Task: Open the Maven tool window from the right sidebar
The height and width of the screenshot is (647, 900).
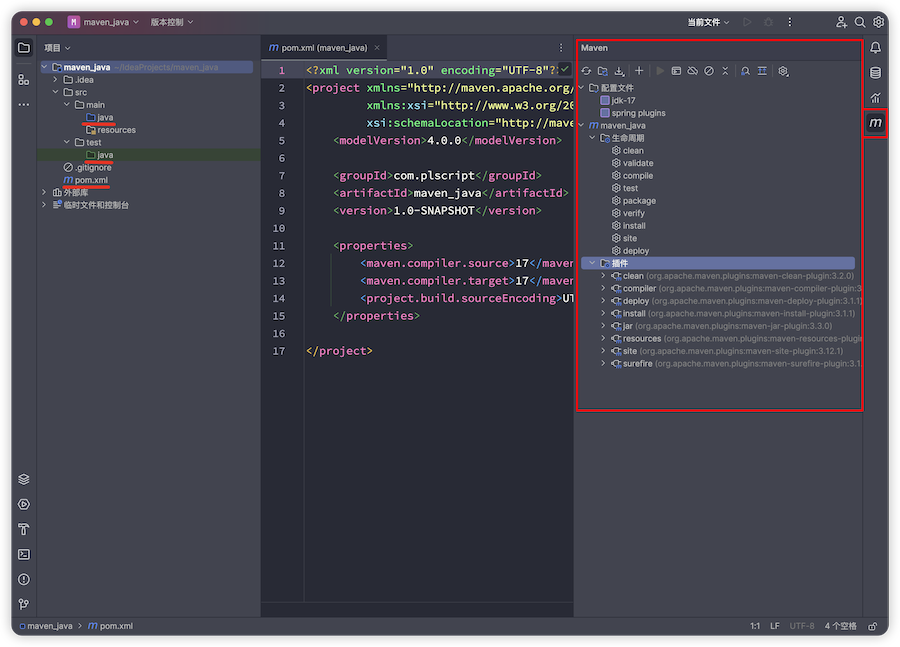Action: [x=875, y=123]
